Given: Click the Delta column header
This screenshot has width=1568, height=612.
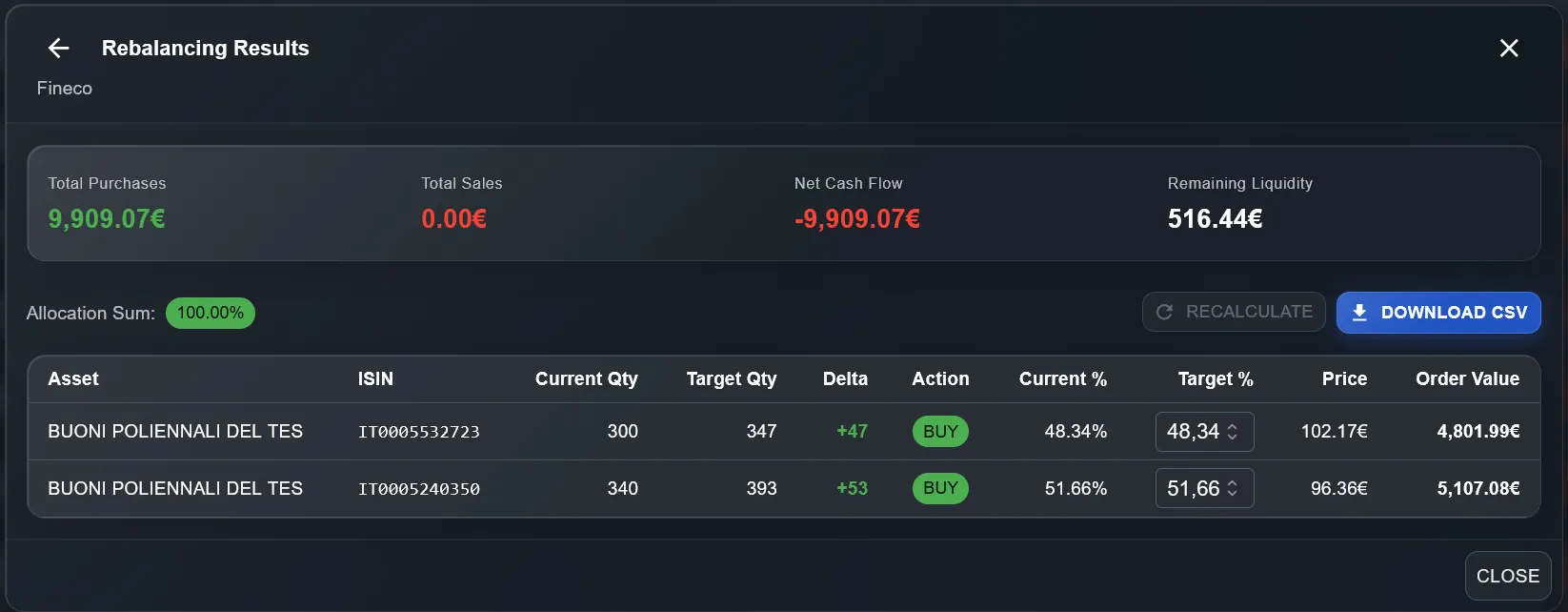Looking at the screenshot, I should coord(845,378).
